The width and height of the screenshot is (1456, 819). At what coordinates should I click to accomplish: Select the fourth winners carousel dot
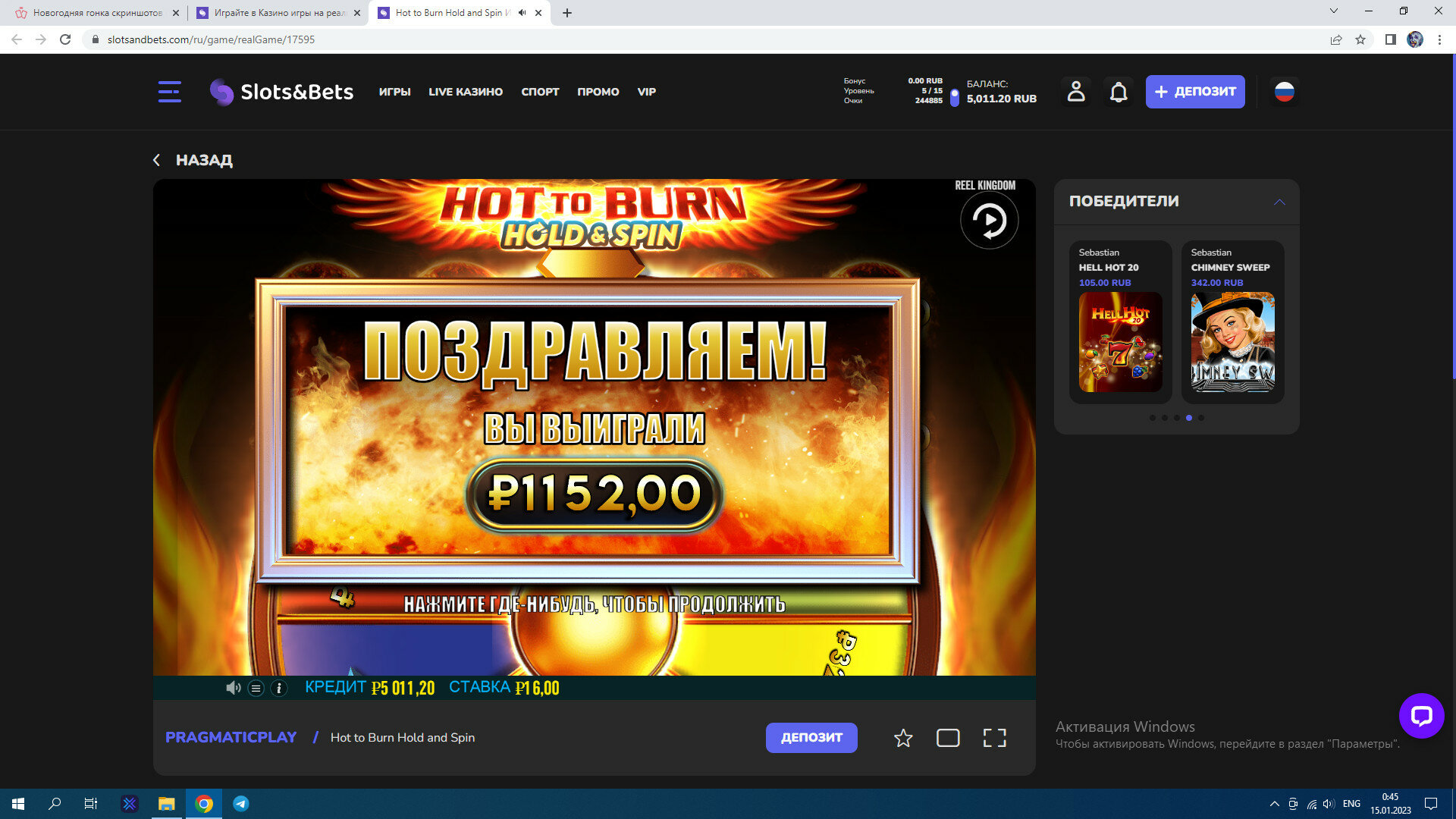click(1188, 418)
